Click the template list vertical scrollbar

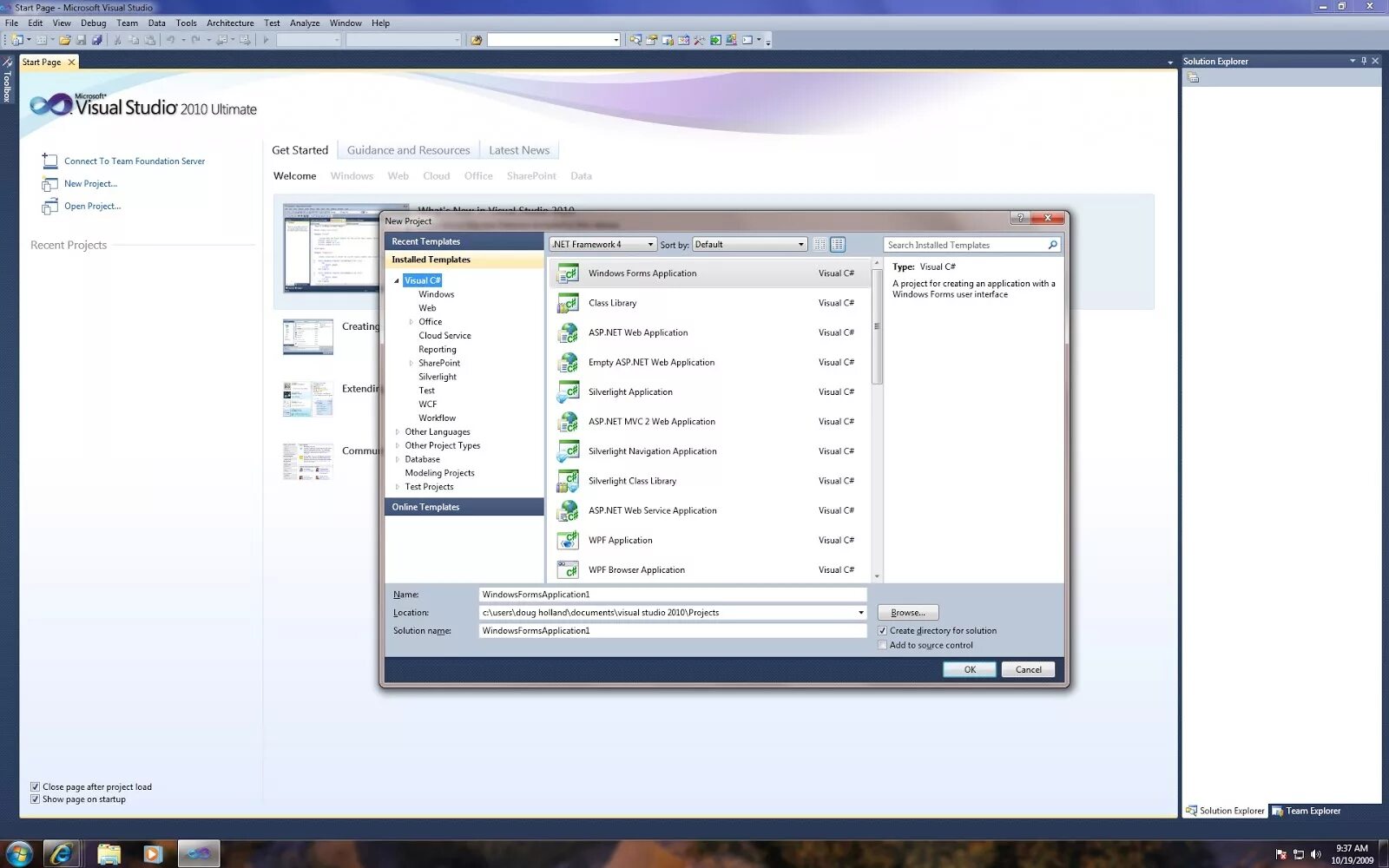[877, 326]
